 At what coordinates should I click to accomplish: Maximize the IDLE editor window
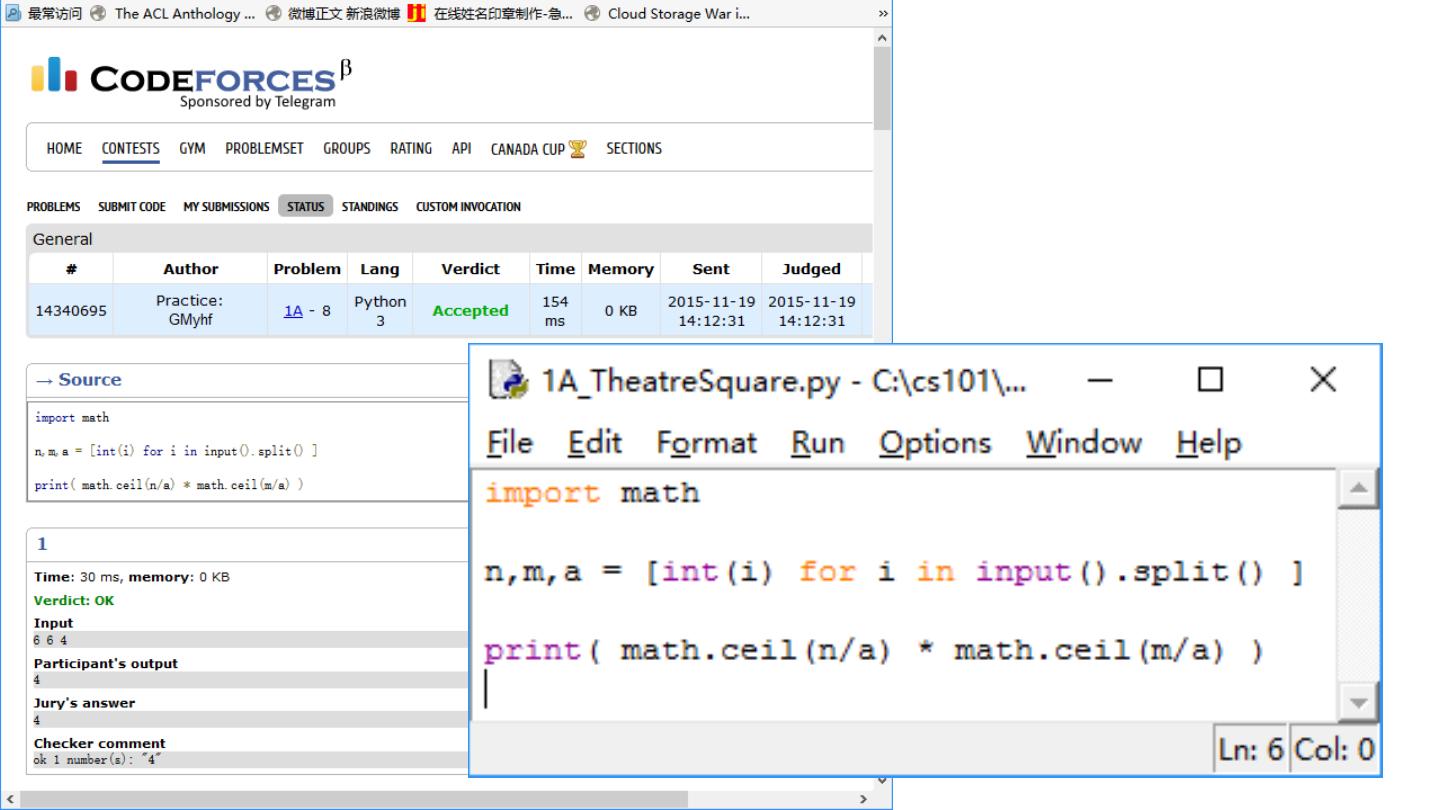[x=1210, y=380]
